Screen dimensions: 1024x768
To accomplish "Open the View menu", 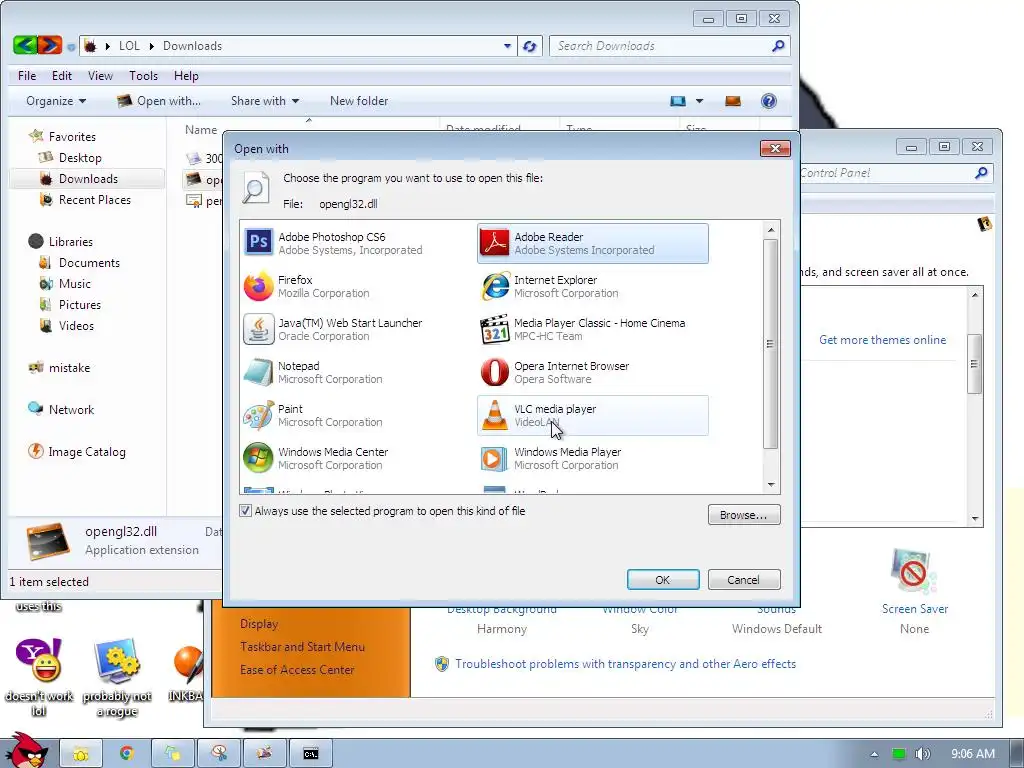I will click(101, 76).
